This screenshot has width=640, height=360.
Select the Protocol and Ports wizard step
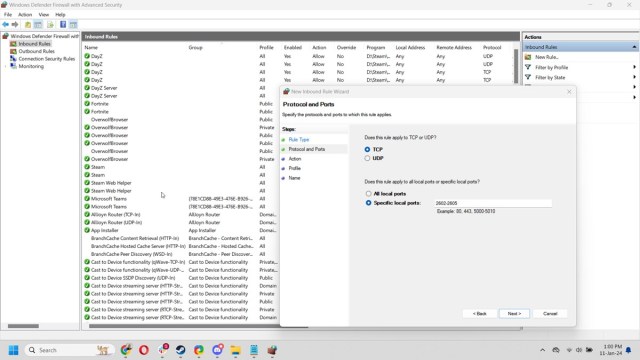307,149
